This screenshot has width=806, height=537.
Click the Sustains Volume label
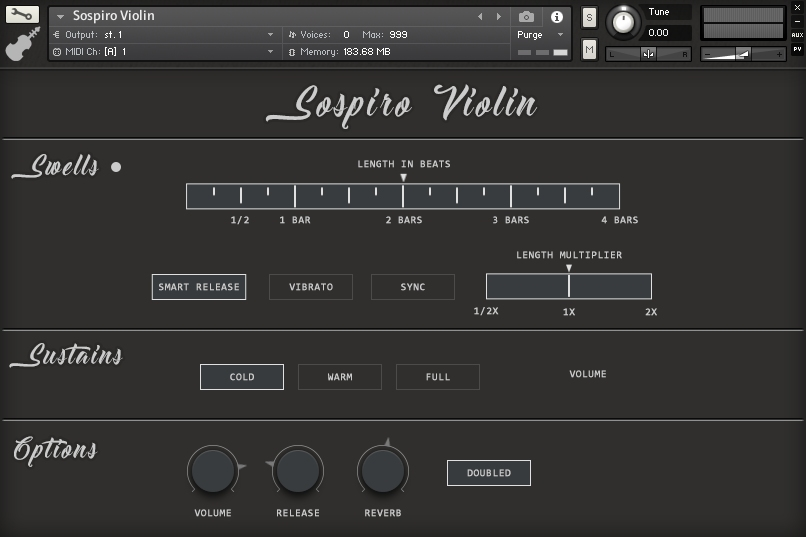click(588, 374)
